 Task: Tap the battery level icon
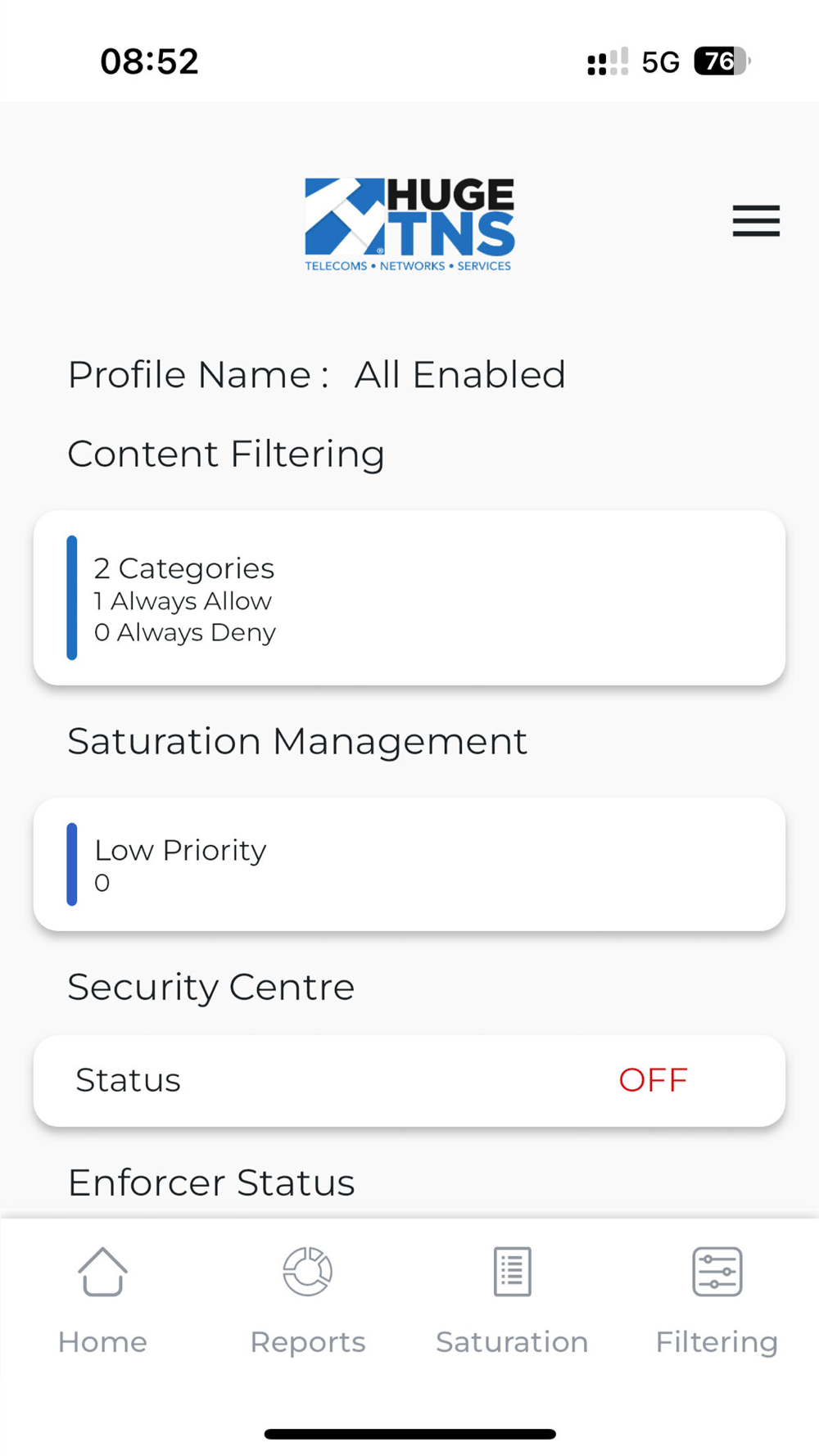(722, 61)
